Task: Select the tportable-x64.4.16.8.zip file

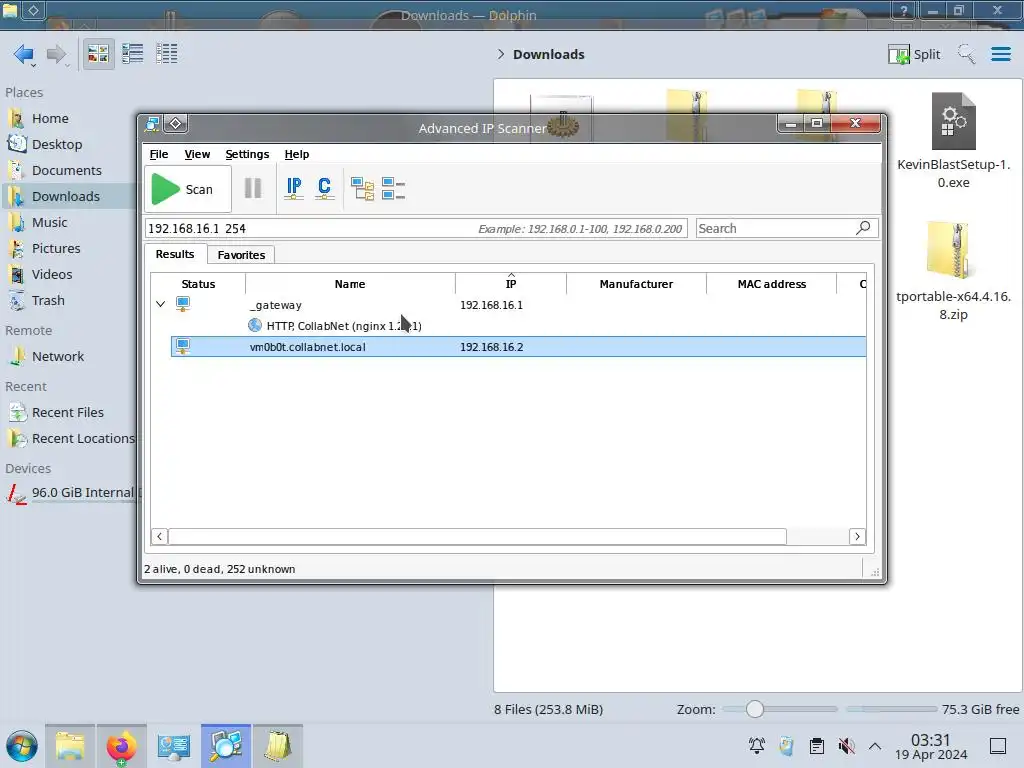Action: click(953, 271)
